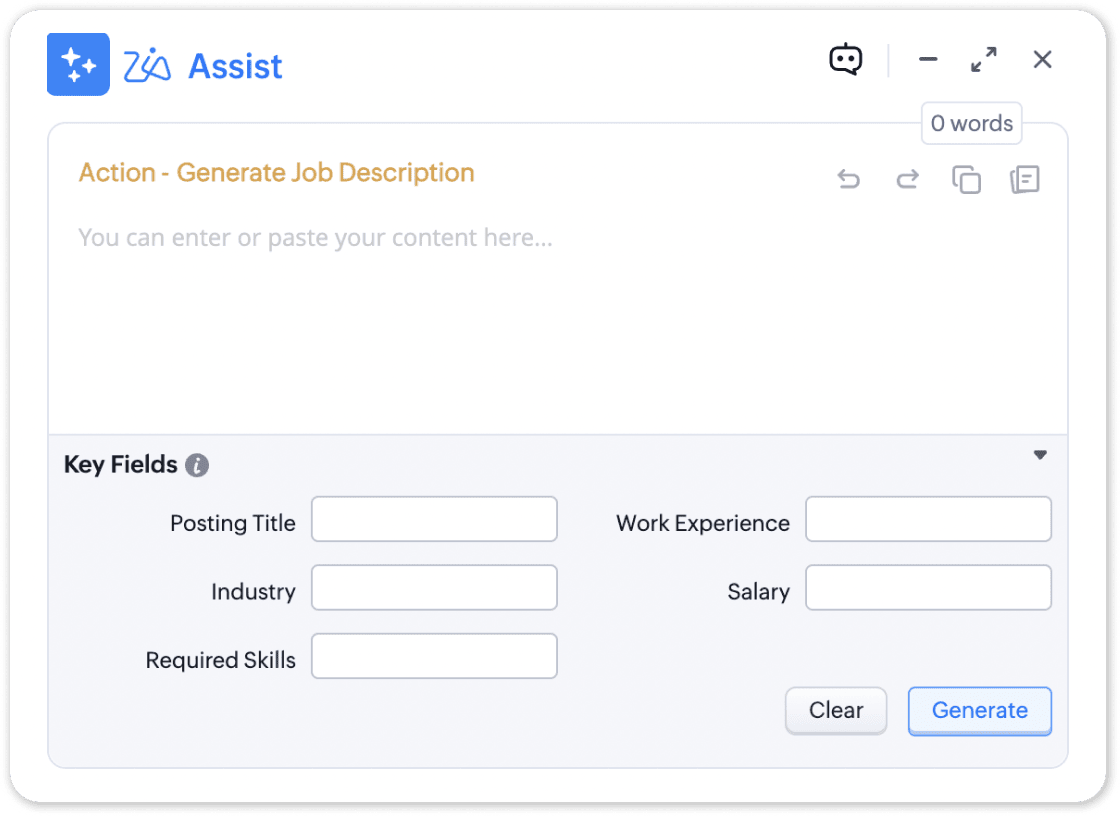Expand the Assist window to fullscreen

coord(984,59)
